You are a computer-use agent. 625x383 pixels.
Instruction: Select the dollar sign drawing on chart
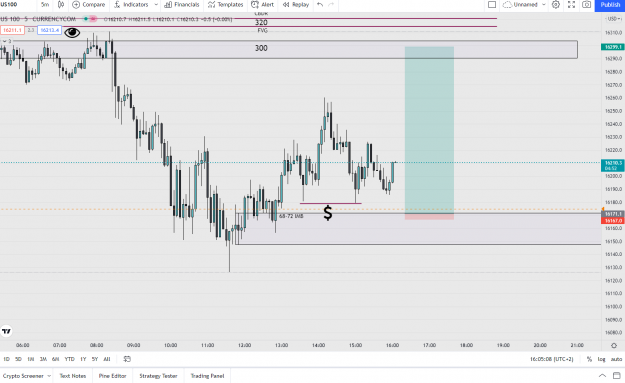pos(328,213)
